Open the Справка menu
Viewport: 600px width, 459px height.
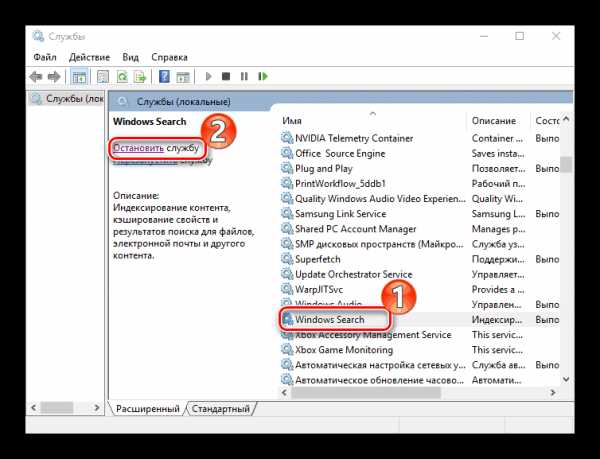(169, 57)
